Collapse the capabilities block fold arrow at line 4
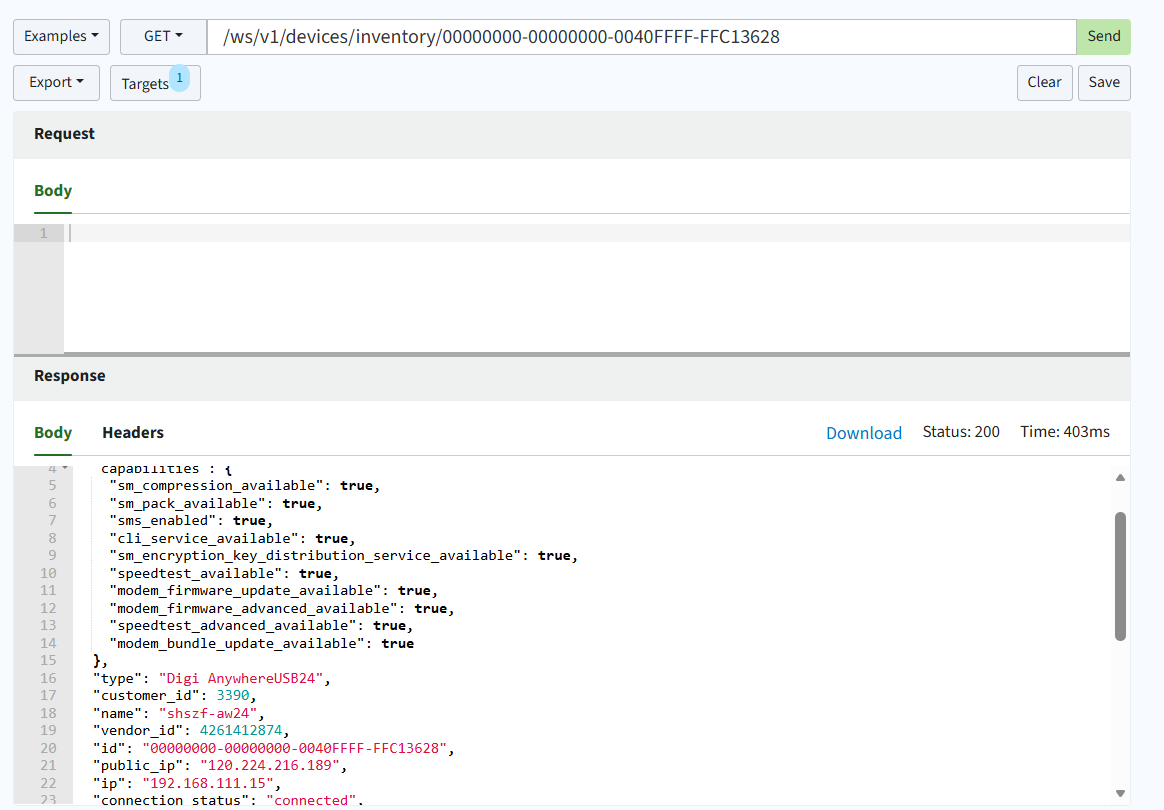The image size is (1164, 810). point(65,468)
